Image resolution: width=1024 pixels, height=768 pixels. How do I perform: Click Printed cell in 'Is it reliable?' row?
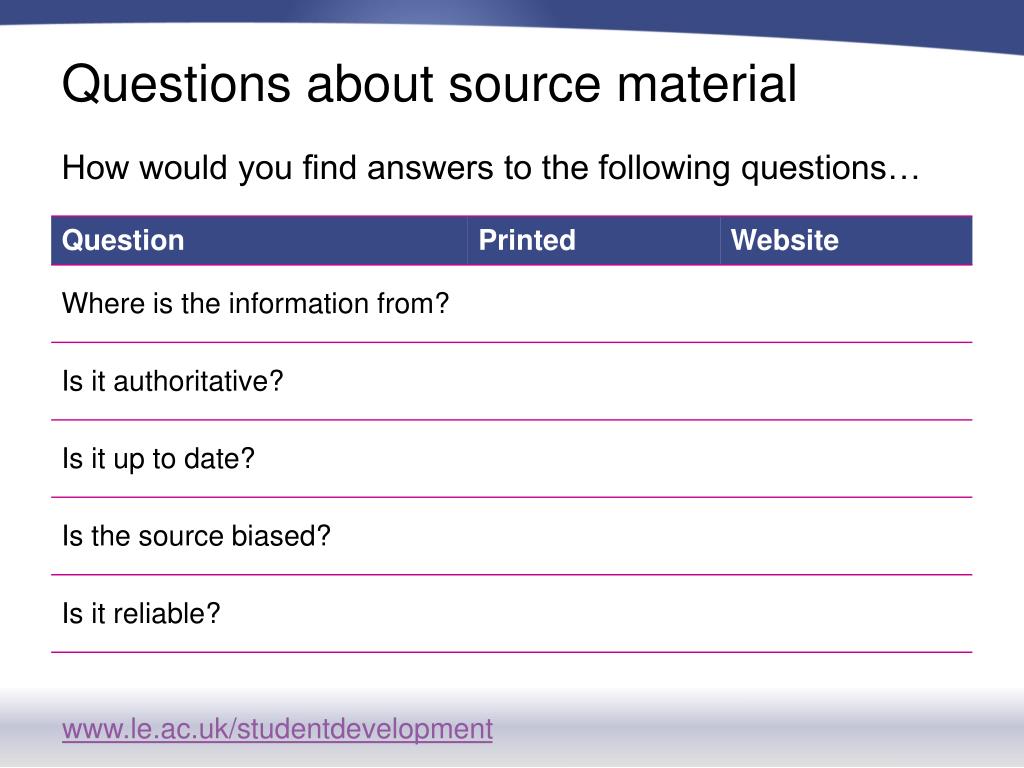[593, 614]
